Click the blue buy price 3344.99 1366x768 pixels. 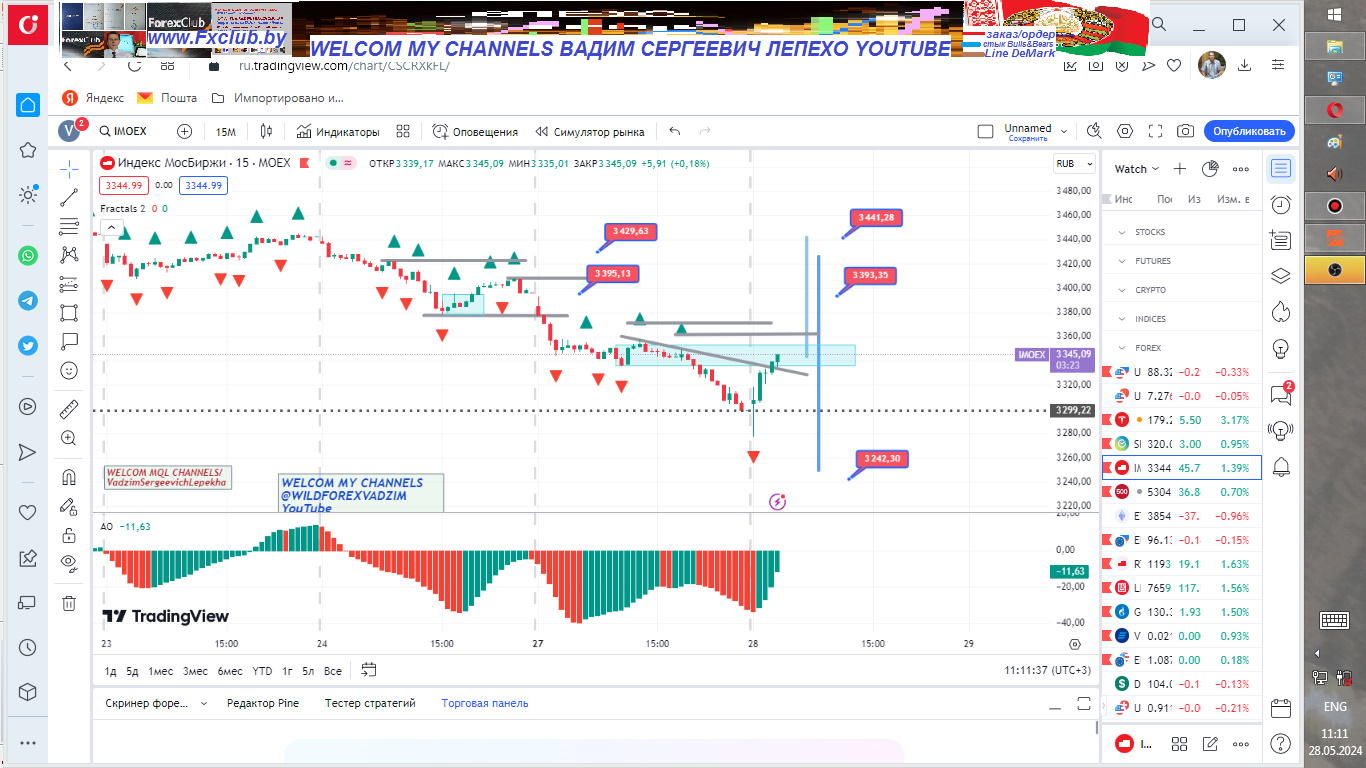[205, 185]
